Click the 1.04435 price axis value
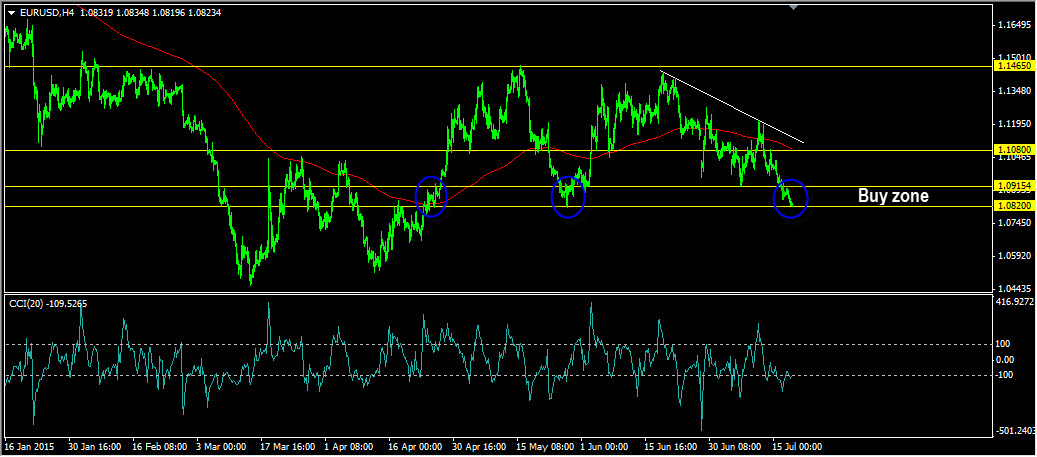1037x457 pixels. coord(1015,288)
